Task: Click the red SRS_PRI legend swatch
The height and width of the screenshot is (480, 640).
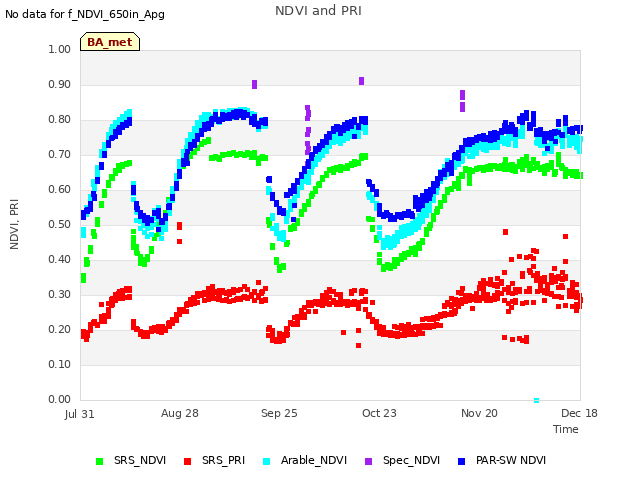Action: [187, 461]
